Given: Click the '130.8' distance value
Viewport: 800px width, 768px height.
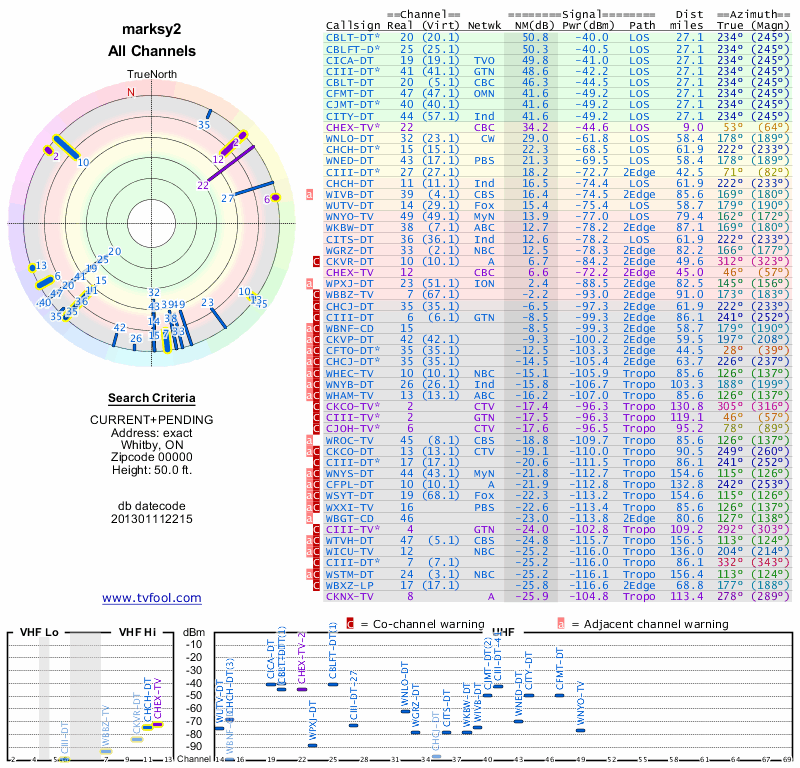Looking at the screenshot, I should [686, 407].
